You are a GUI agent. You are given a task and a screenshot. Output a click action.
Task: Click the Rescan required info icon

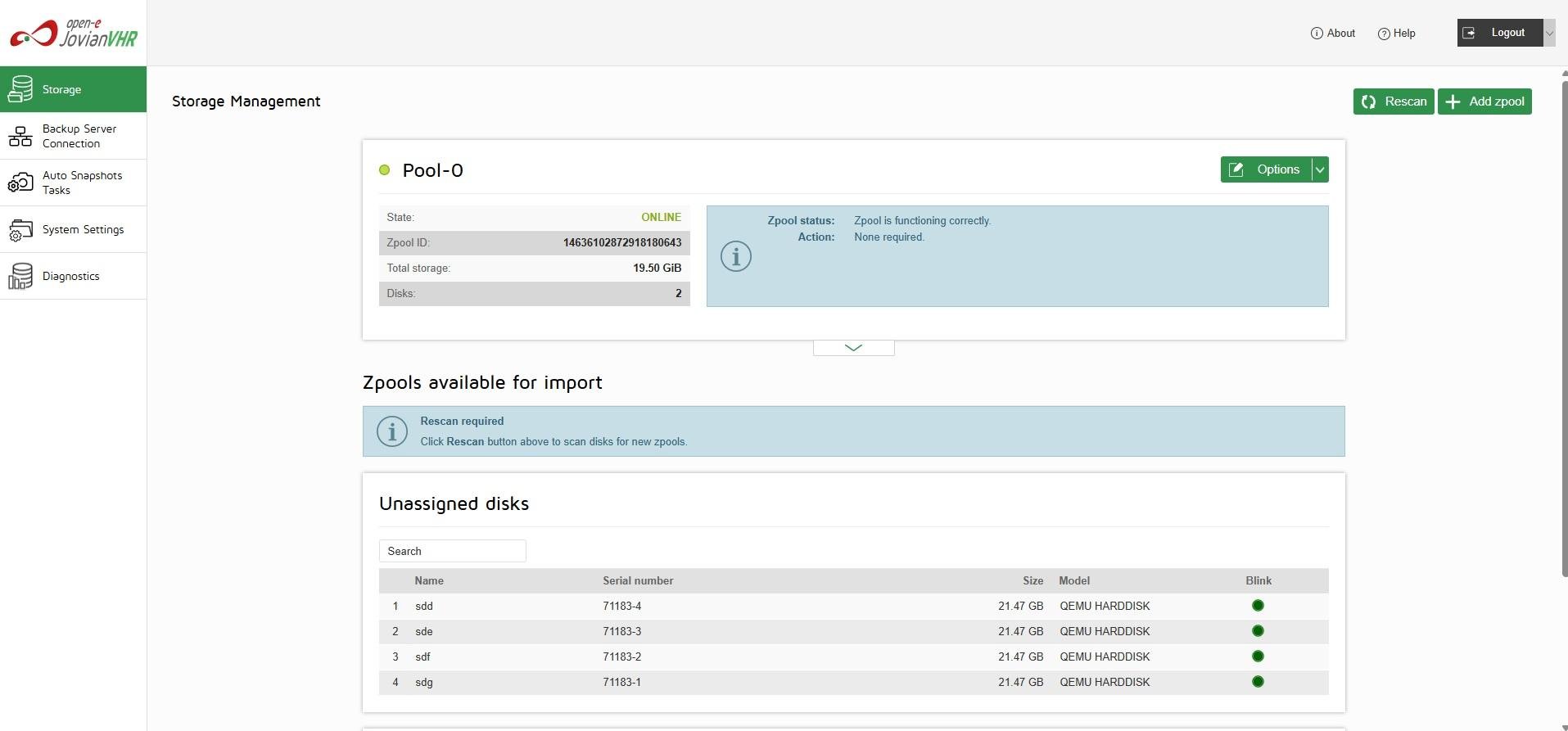pyautogui.click(x=392, y=431)
